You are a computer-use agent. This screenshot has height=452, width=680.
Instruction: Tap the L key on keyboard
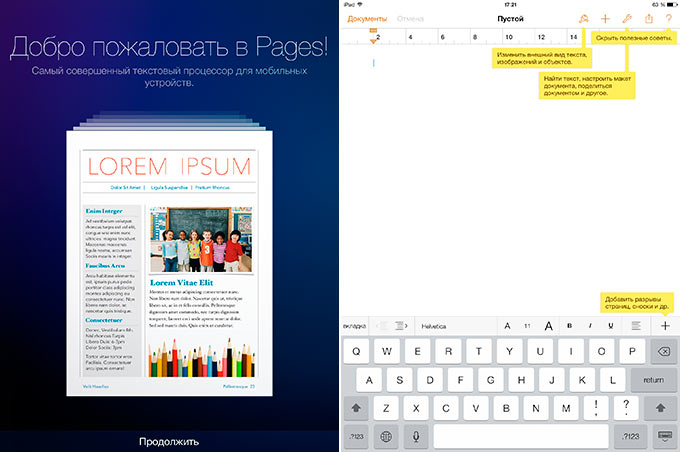(x=612, y=380)
